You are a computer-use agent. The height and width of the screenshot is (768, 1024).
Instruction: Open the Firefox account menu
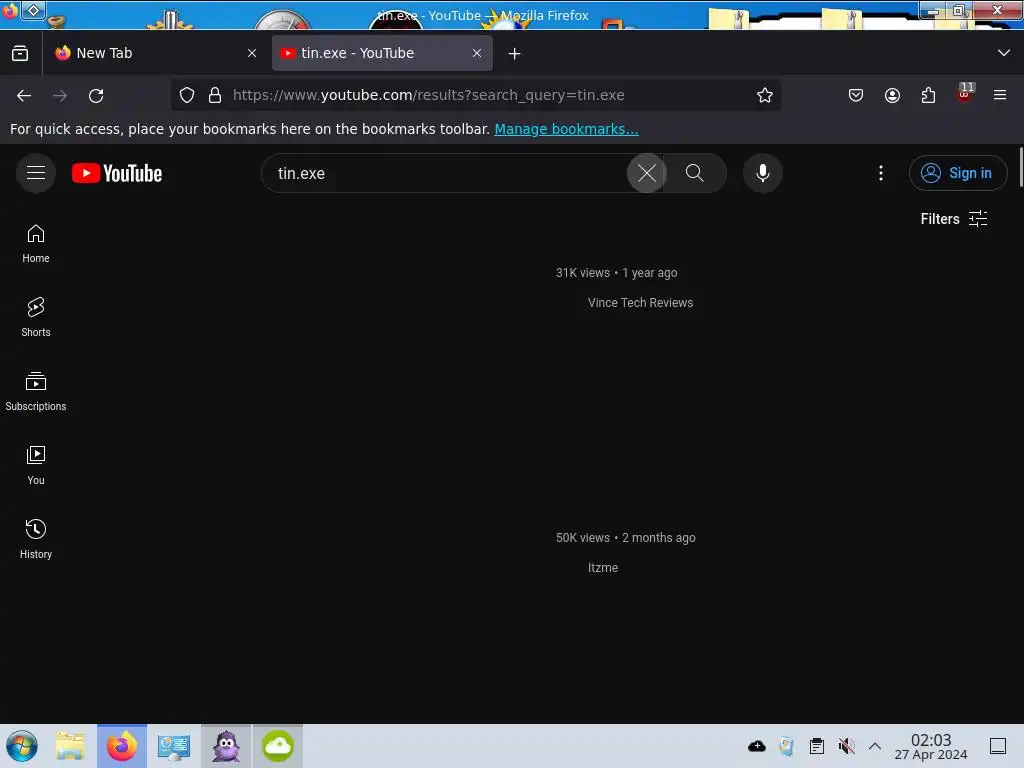coord(892,95)
